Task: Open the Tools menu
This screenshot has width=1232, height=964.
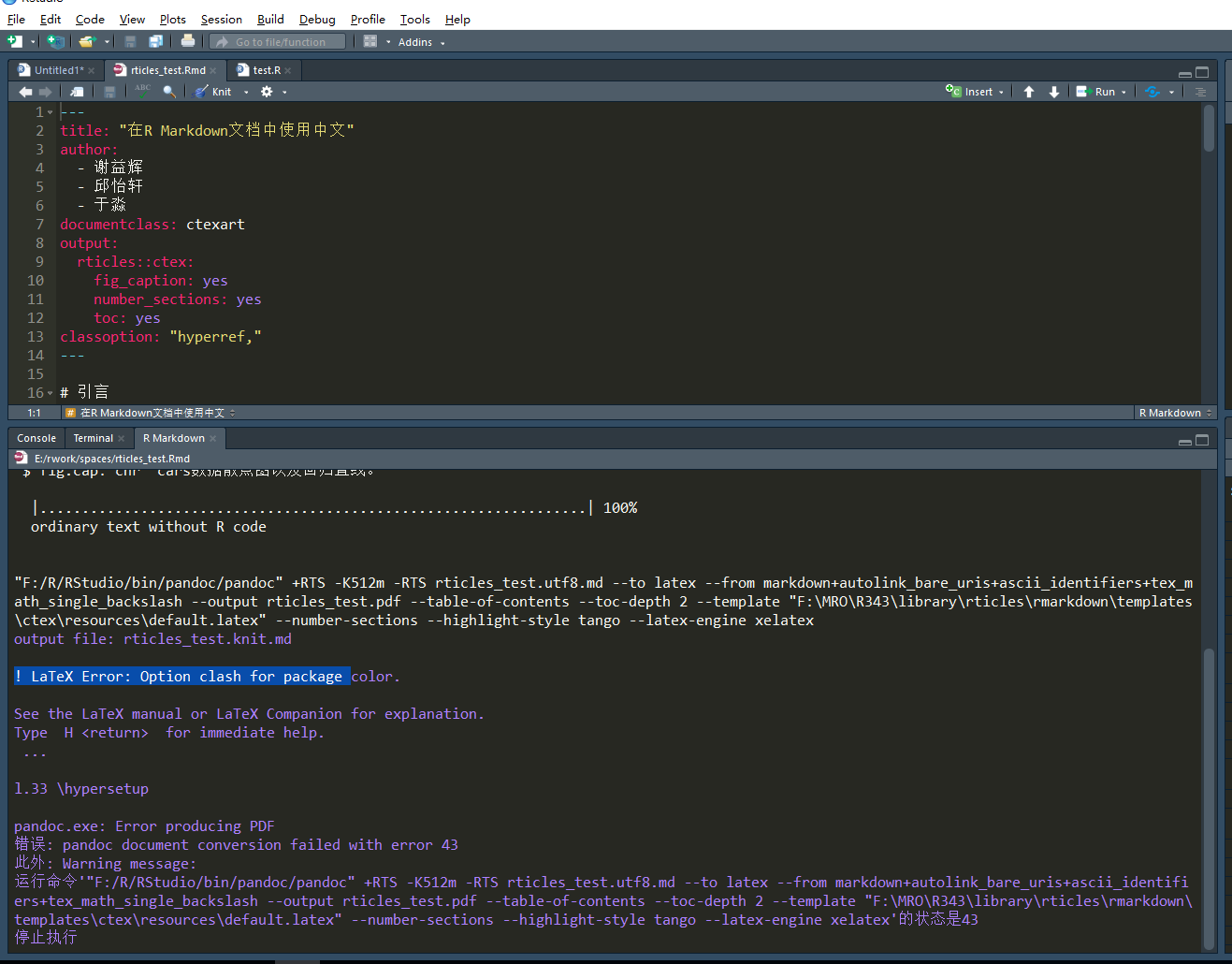Action: pos(415,19)
